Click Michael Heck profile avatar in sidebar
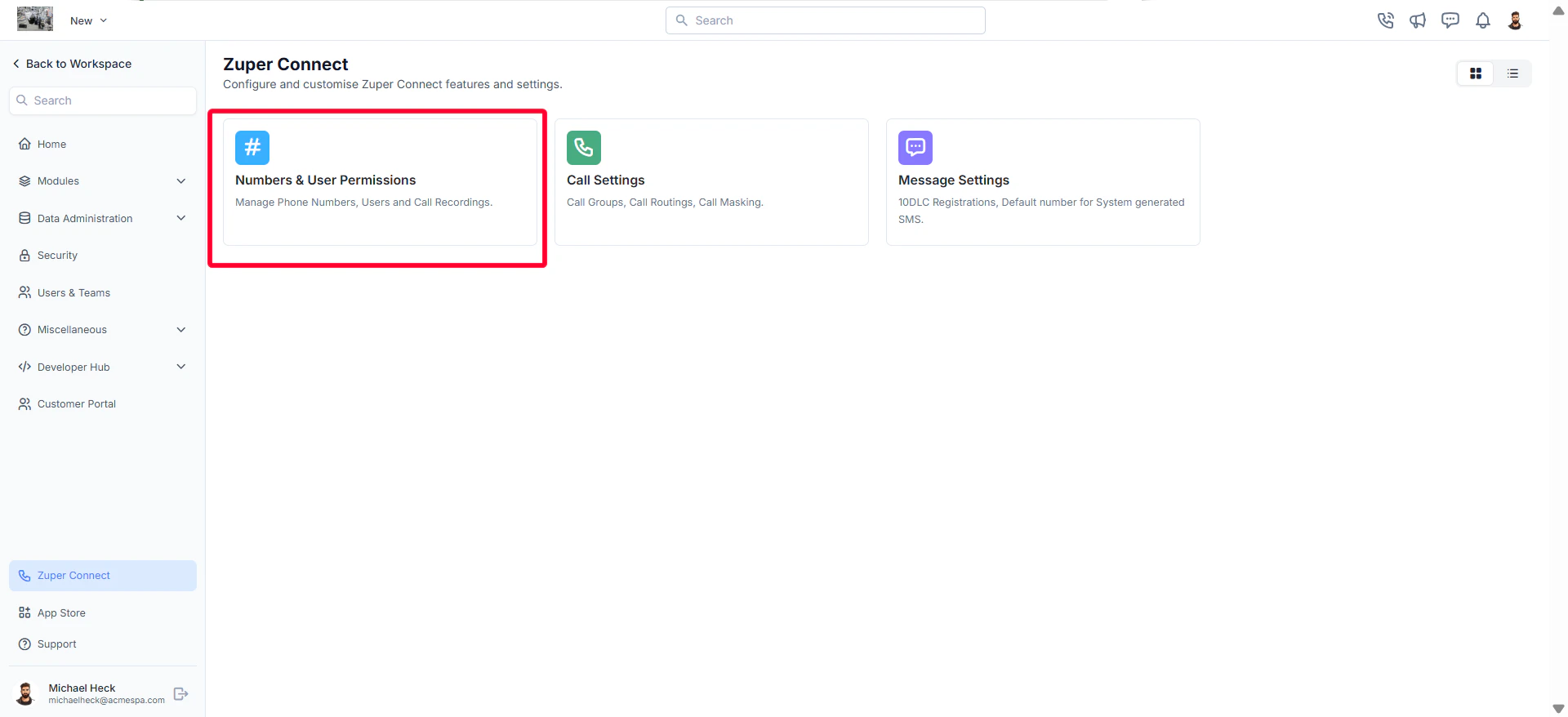This screenshot has height=717, width=1568. coord(25,693)
